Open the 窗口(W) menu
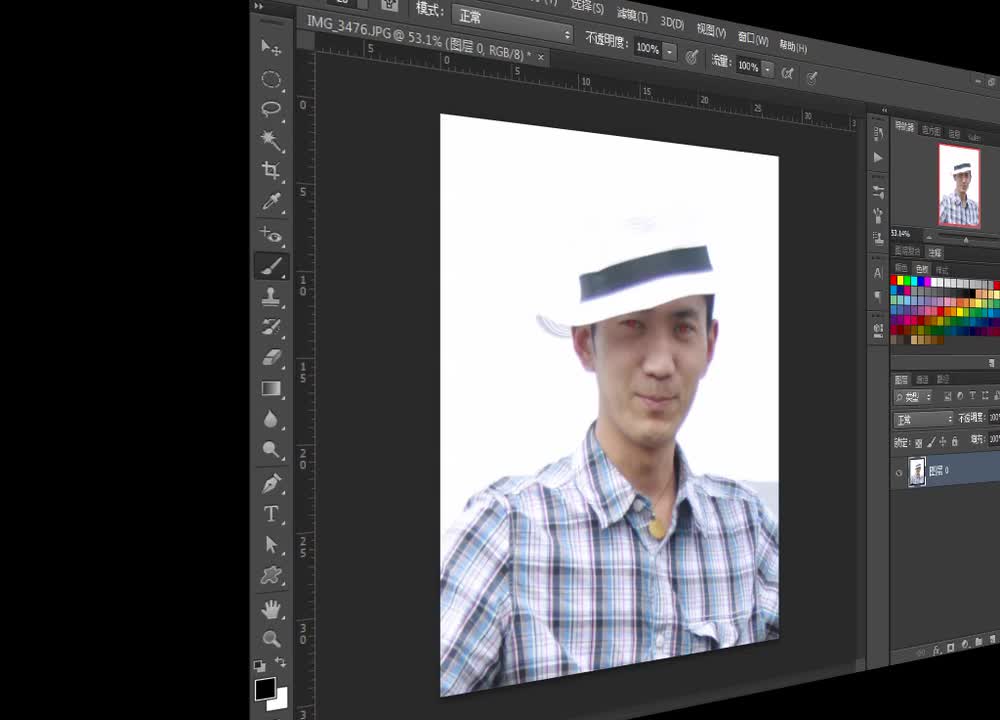Screen dimensions: 1000x720 click(753, 39)
